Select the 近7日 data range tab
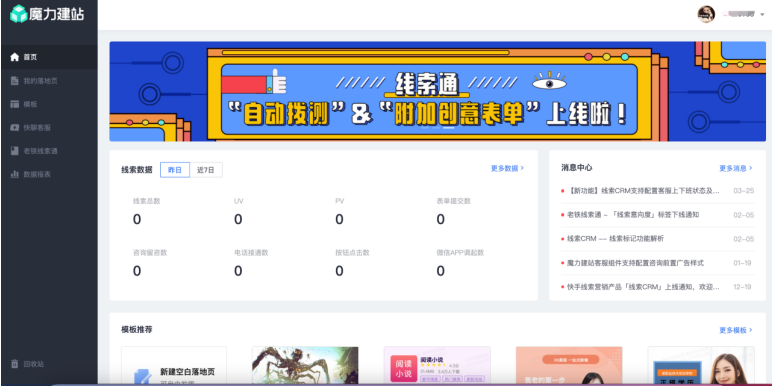Viewport: 774px width, 386px height. pyautogui.click(x=206, y=170)
